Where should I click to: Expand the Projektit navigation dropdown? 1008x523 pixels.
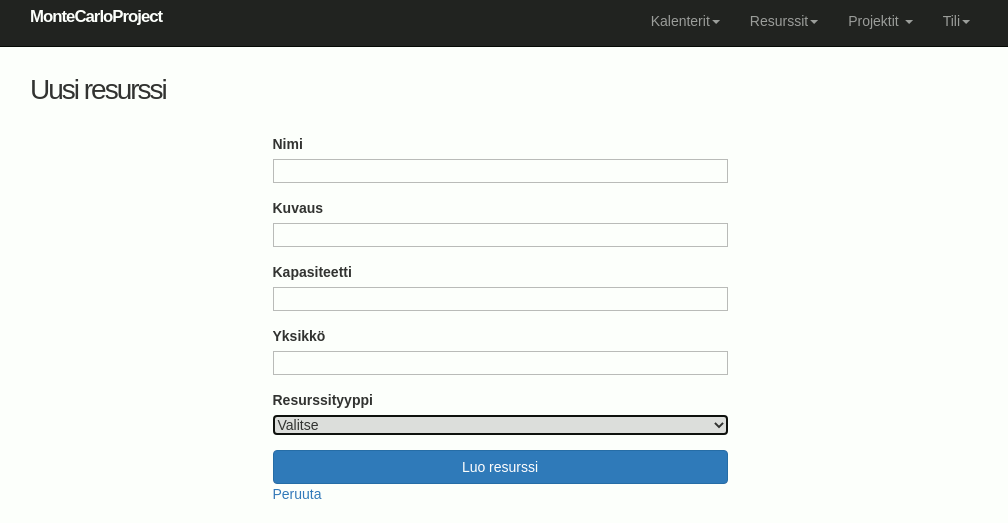click(x=879, y=21)
